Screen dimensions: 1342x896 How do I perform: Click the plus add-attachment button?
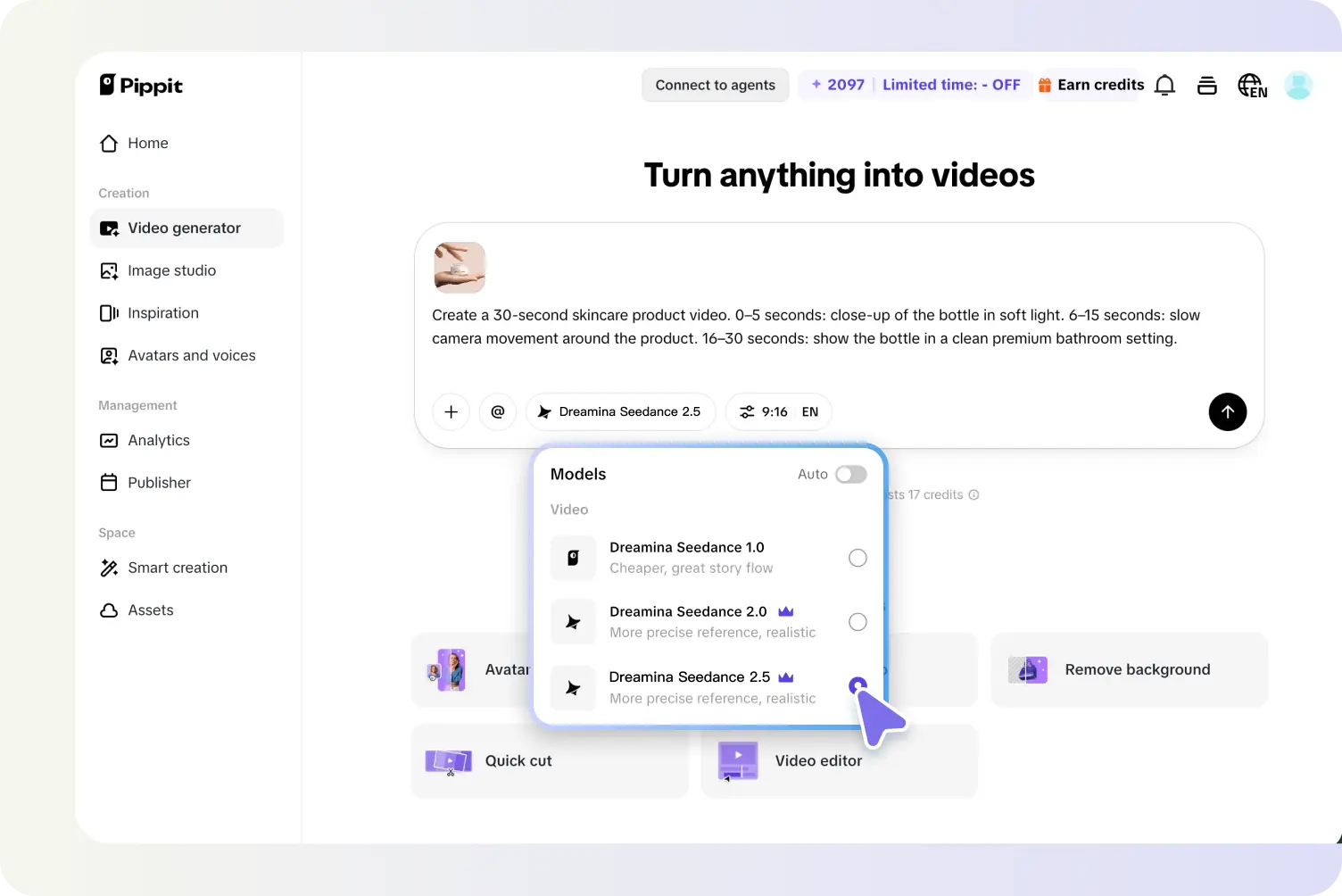point(451,411)
